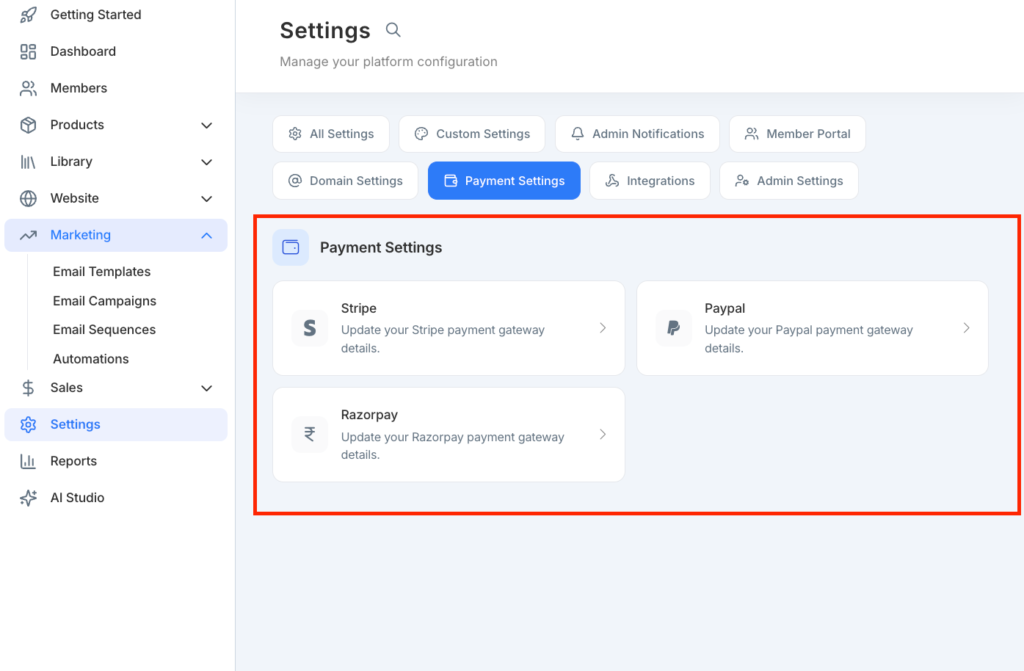Image resolution: width=1024 pixels, height=671 pixels.
Task: Expand the Products section
Action: click(x=207, y=124)
